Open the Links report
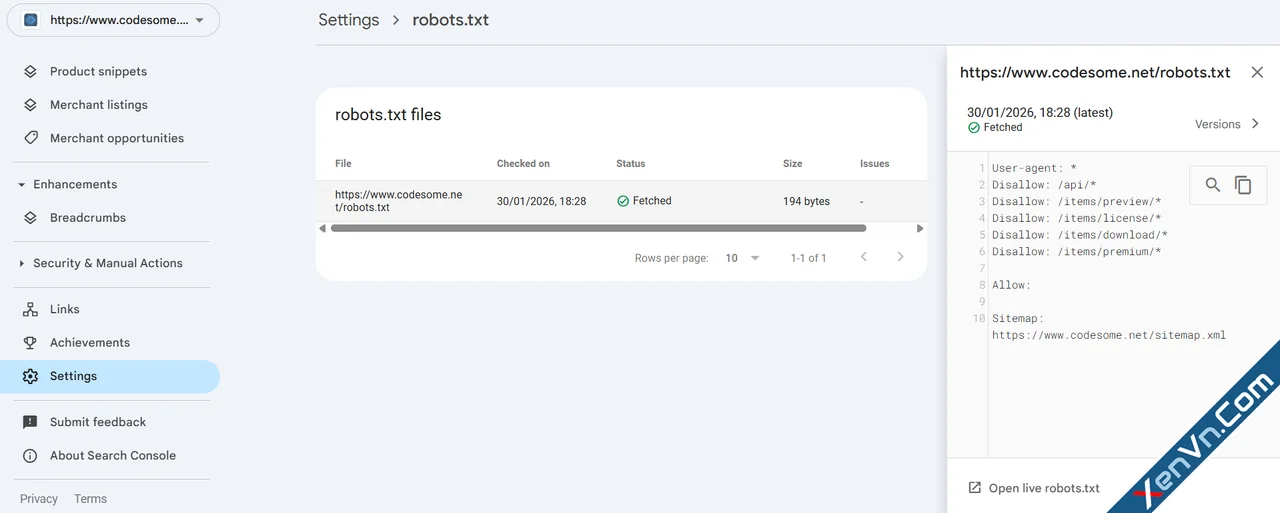 pos(65,310)
